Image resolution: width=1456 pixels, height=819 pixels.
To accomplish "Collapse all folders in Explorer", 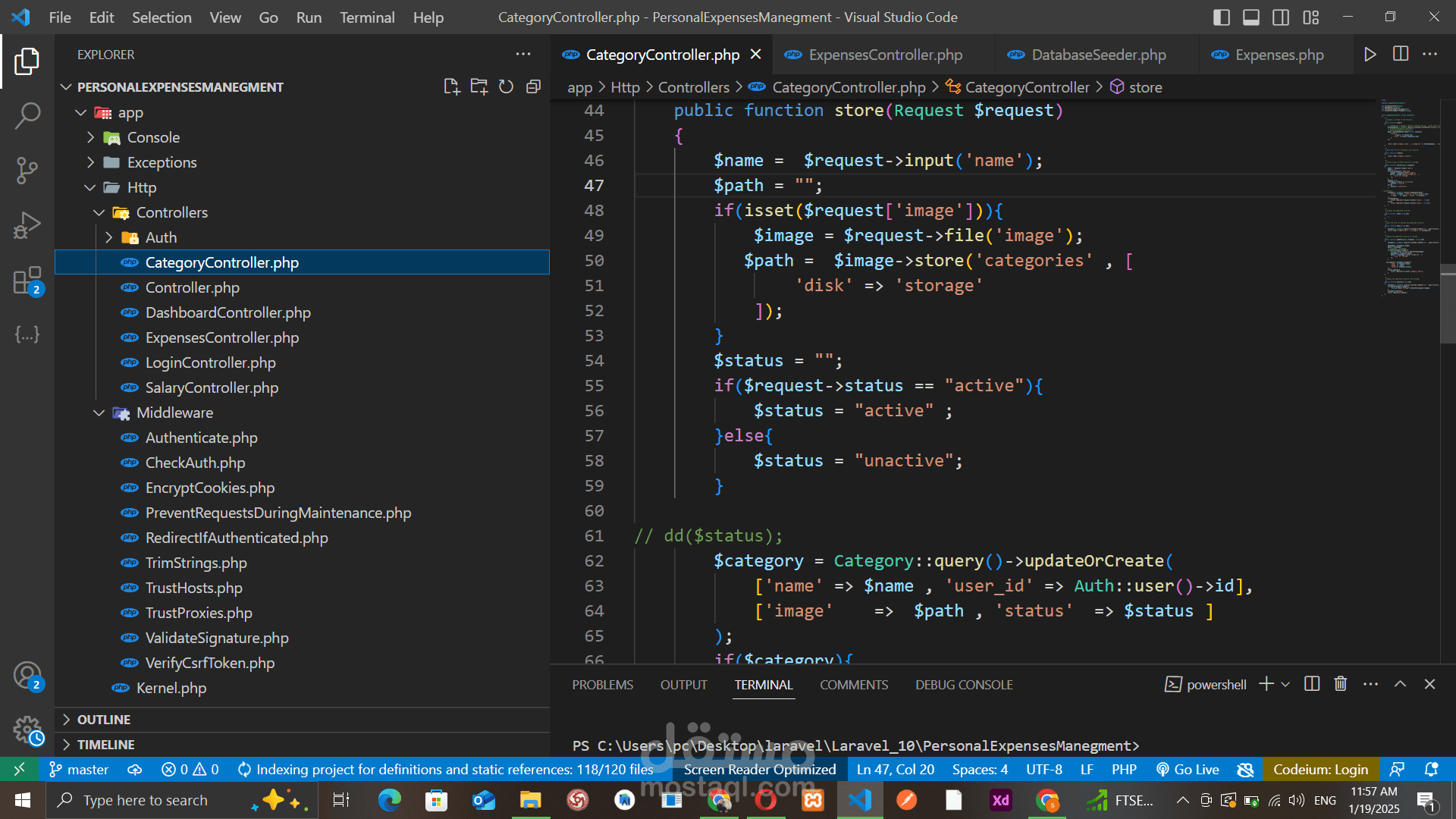I will [533, 87].
